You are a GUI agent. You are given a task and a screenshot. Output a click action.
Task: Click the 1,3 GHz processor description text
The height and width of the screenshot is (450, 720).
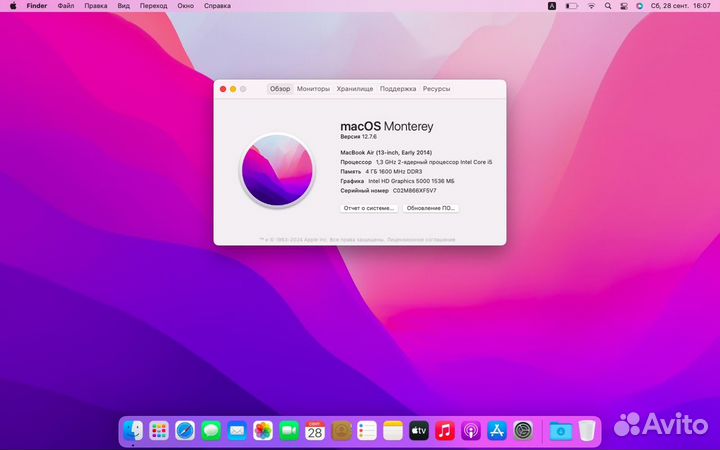coord(434,162)
